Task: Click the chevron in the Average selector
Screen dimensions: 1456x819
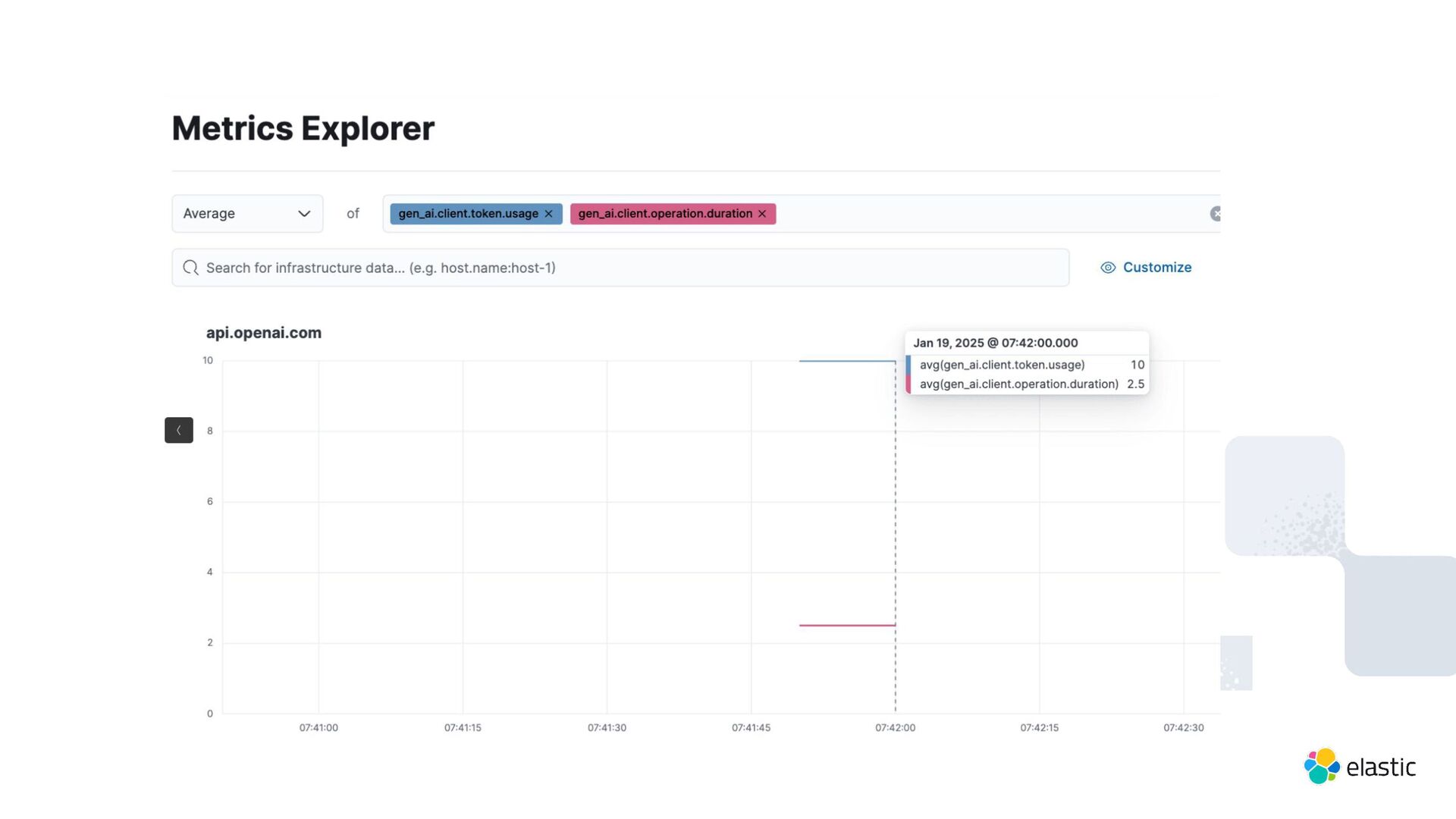Action: click(x=304, y=214)
